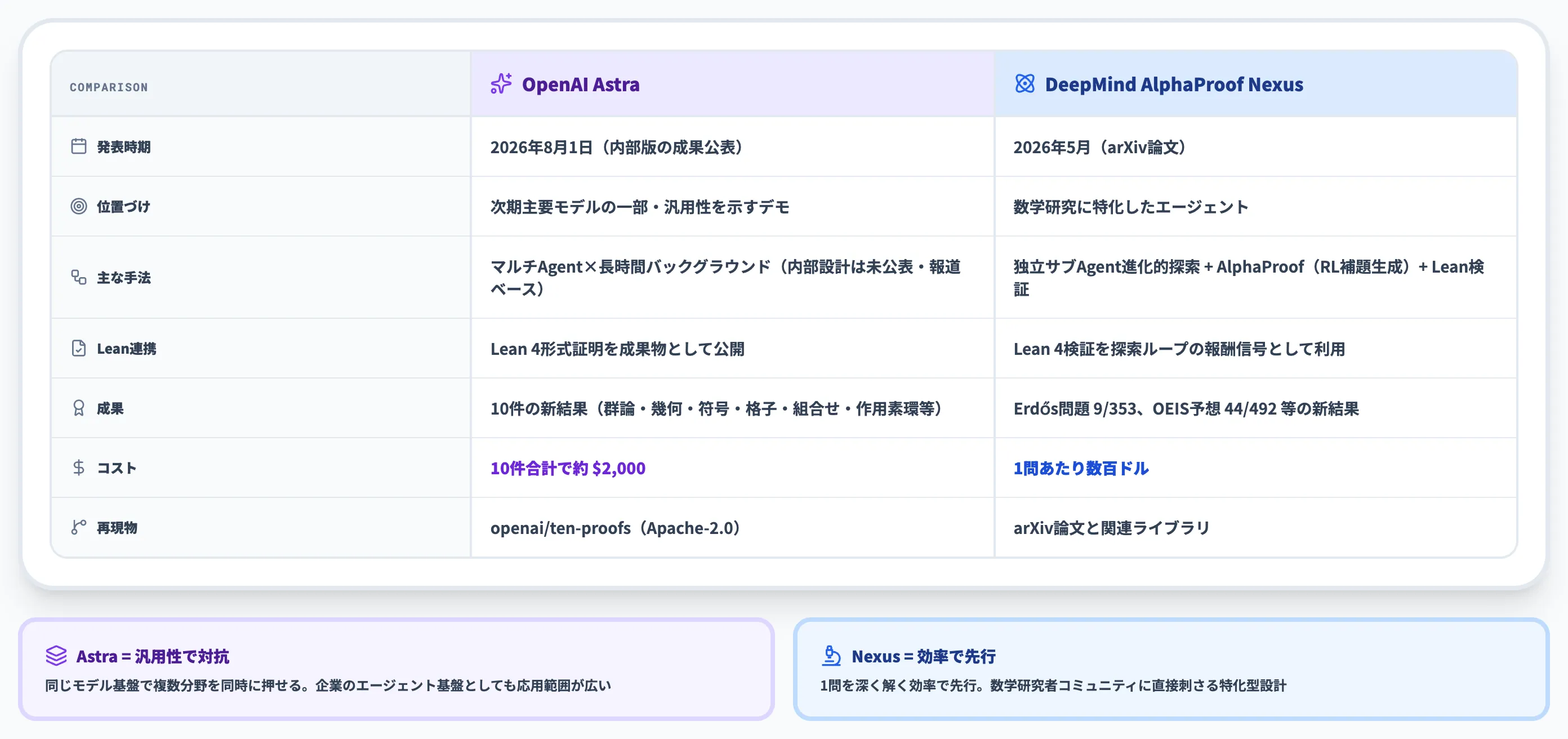
Task: Click the workflow icon next to 主な手法
Action: (x=78, y=277)
